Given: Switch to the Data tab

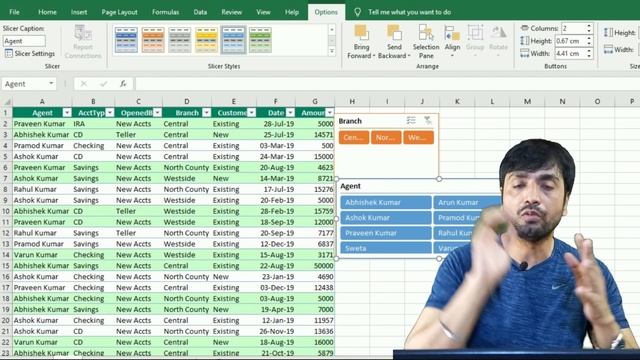Looking at the screenshot, I should (200, 12).
